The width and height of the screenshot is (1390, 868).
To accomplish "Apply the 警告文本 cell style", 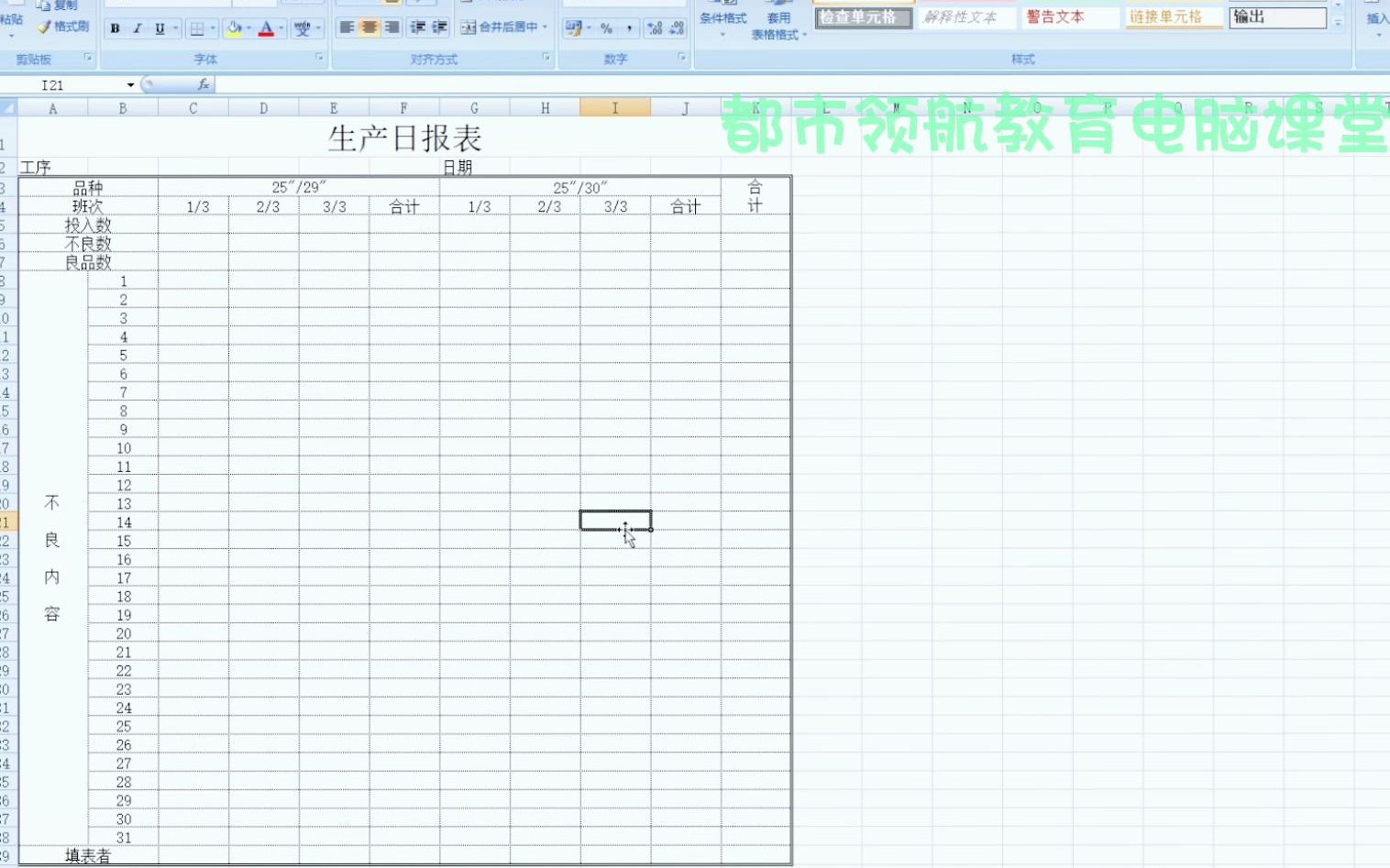I will 1070,17.
